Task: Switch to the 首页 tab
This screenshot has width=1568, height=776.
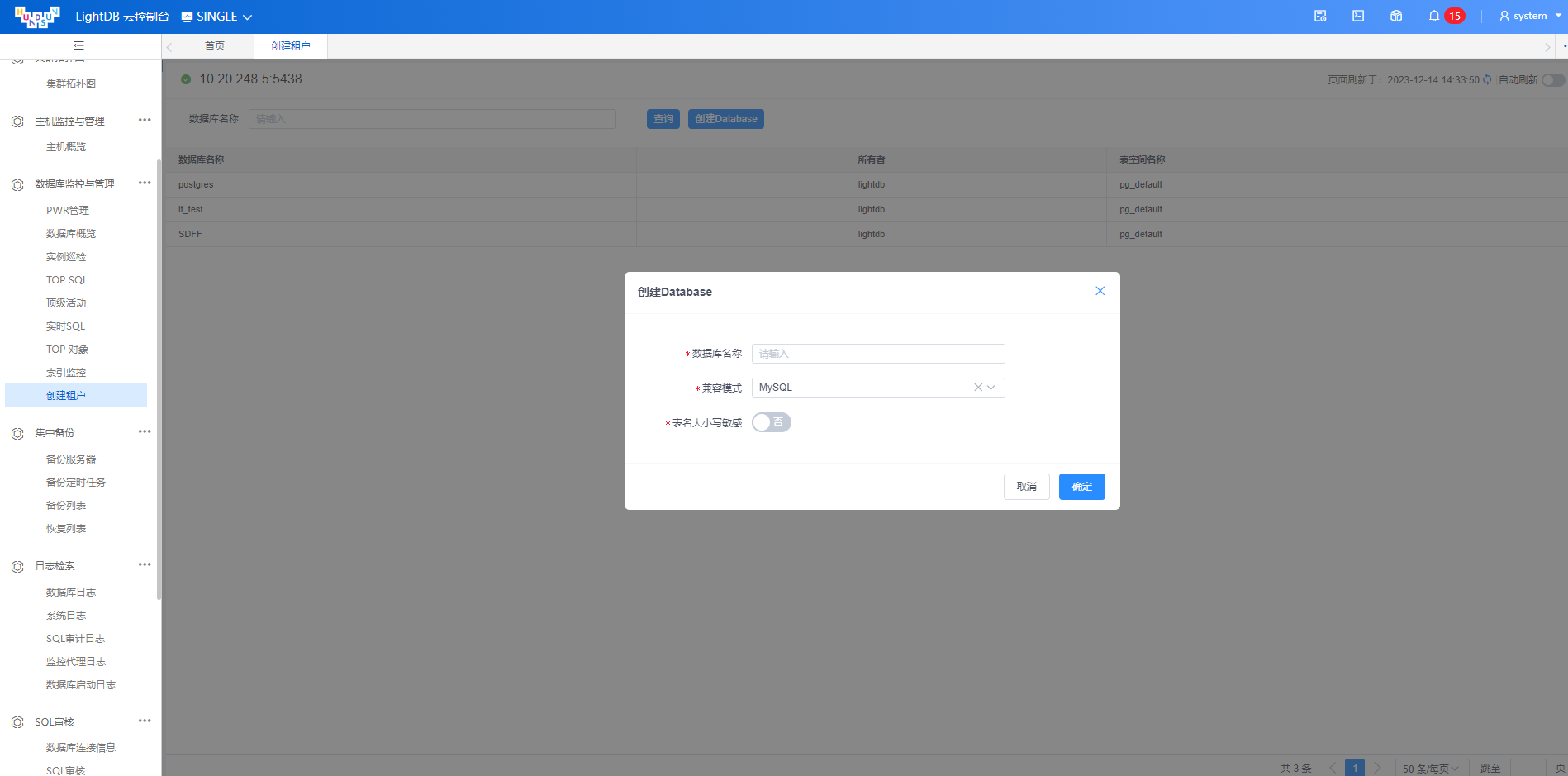Action: (215, 46)
